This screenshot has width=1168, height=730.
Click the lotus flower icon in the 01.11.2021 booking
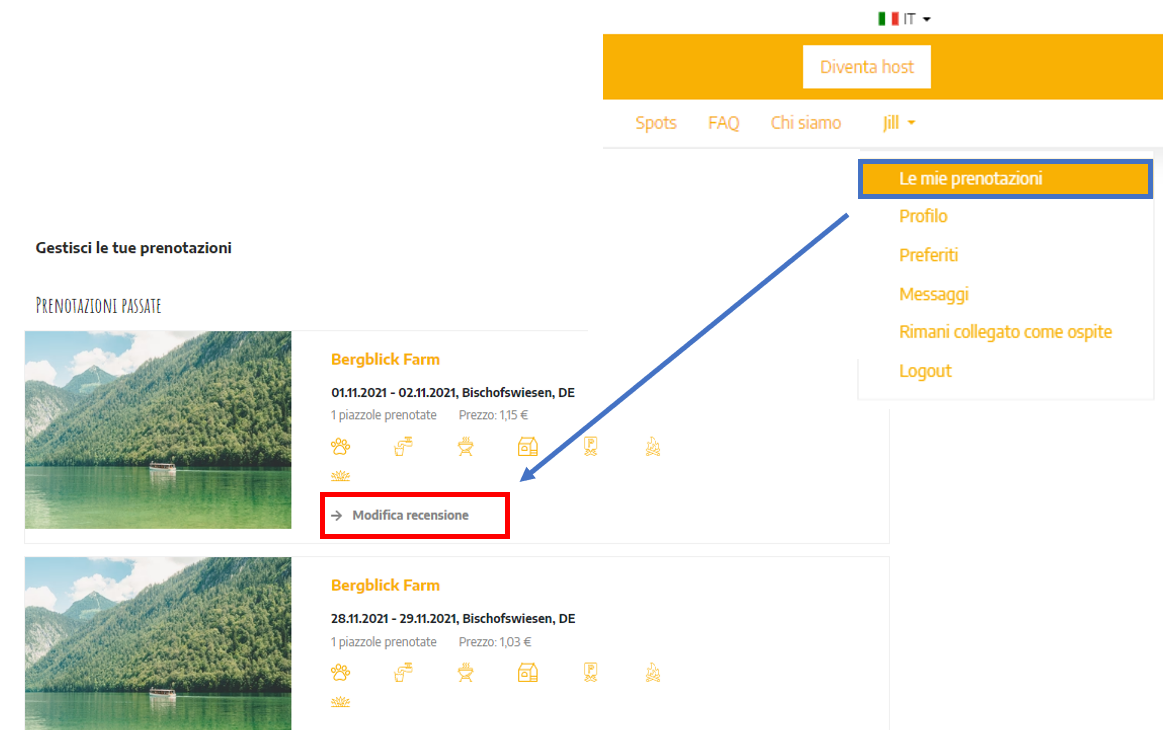point(340,476)
